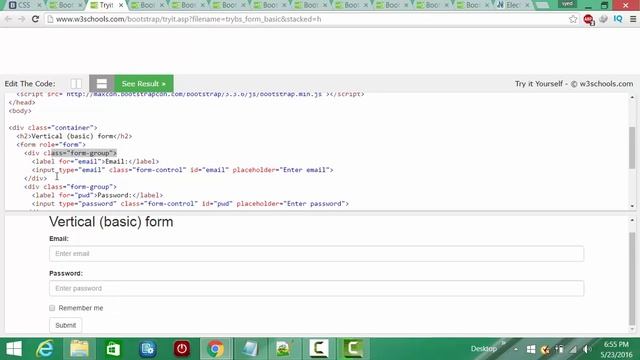Viewport: 640px width, 360px height.
Task: Open File Explorer from the taskbar
Action: pyautogui.click(x=79, y=349)
